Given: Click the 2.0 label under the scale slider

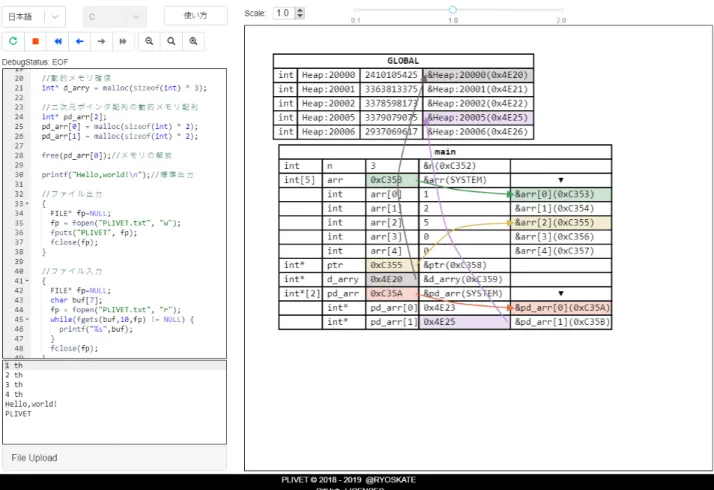Looking at the screenshot, I should [x=561, y=20].
